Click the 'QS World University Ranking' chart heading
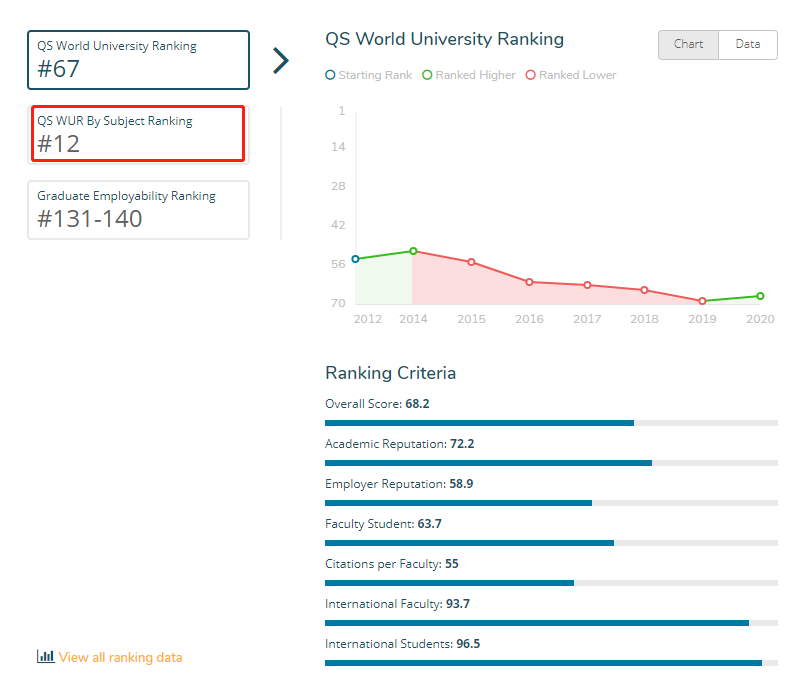803x682 pixels. (445, 39)
